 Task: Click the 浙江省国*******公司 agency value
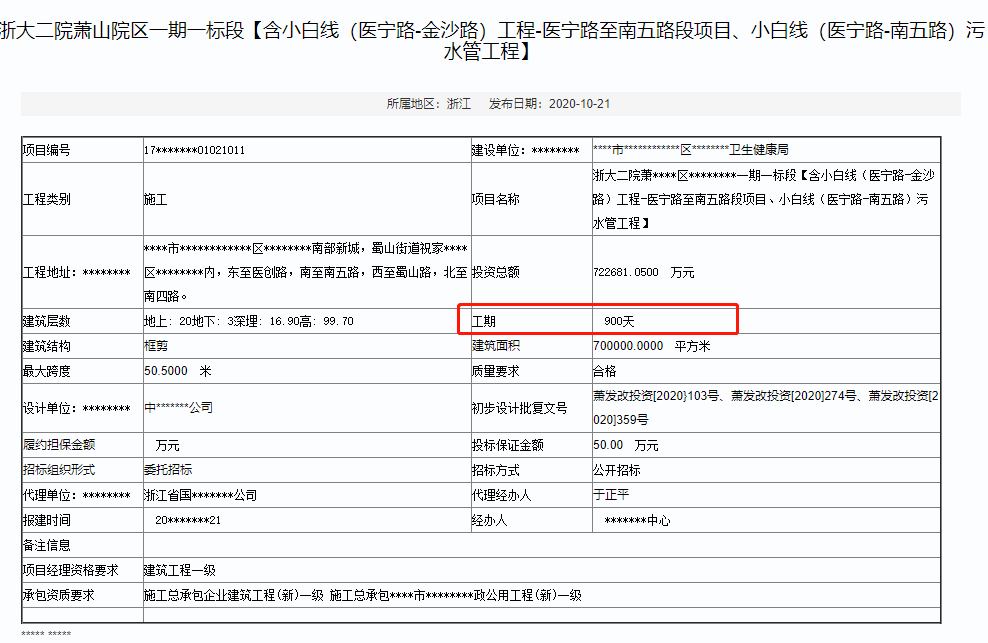click(200, 495)
